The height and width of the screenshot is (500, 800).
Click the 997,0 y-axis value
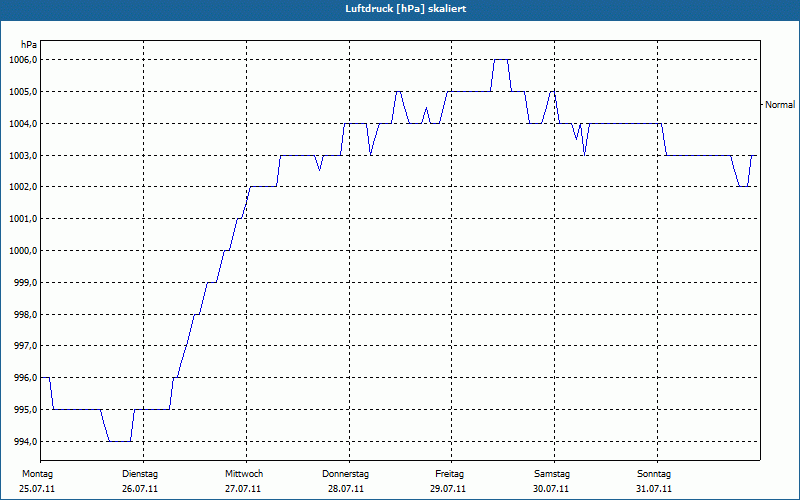pyautogui.click(x=25, y=346)
